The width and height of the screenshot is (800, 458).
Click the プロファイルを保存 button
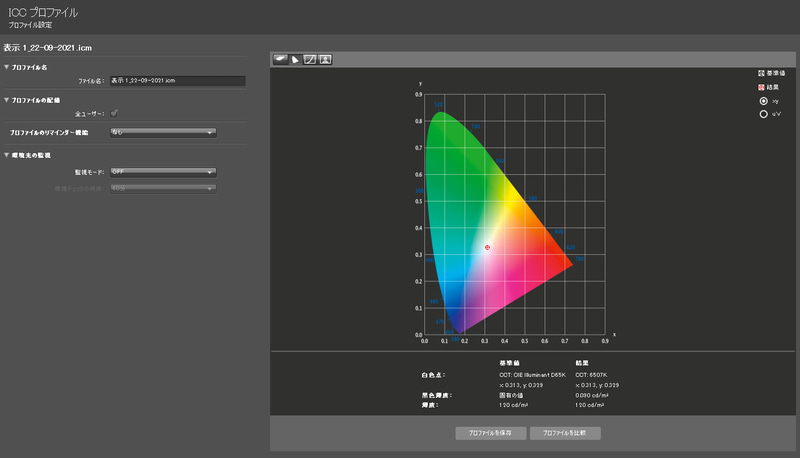click(490, 433)
